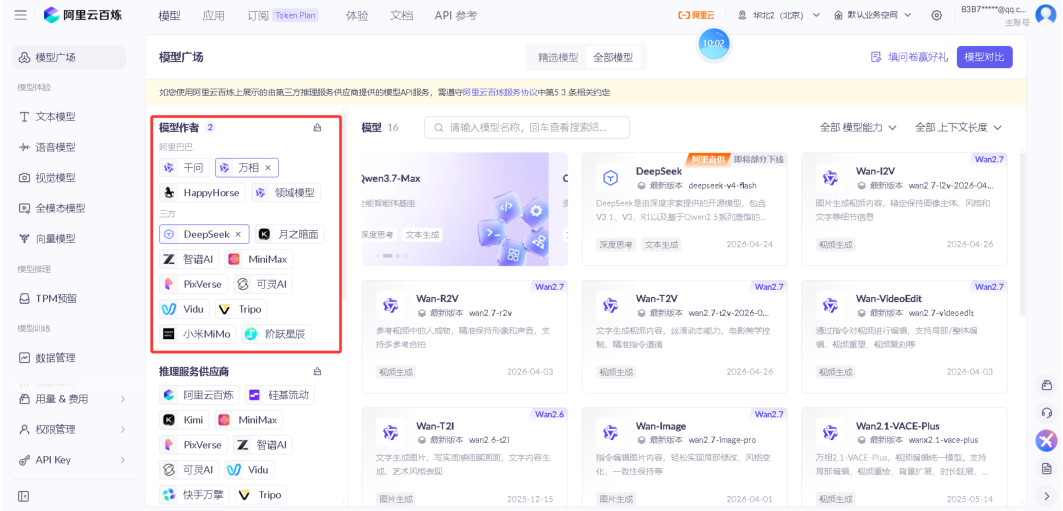This screenshot has width=1063, height=511.
Task: Open the settings gear icon
Action: (x=937, y=15)
